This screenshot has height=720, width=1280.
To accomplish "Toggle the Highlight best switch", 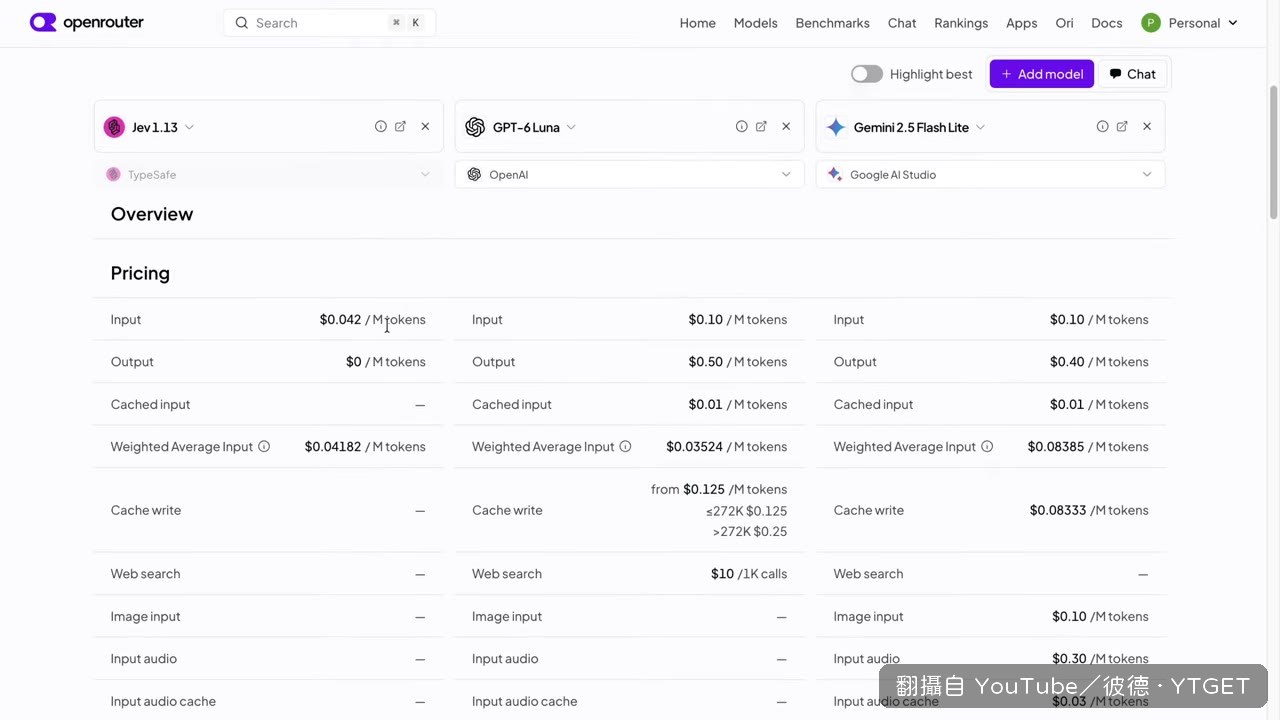I will coord(867,74).
